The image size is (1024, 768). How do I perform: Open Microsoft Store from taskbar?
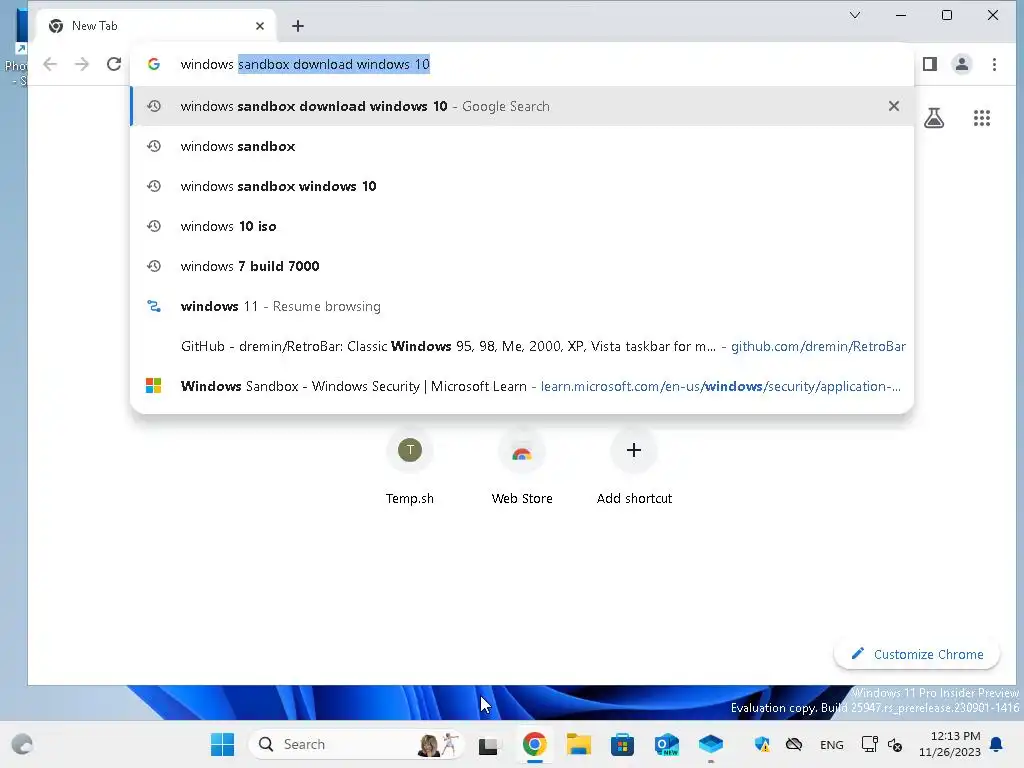[622, 744]
